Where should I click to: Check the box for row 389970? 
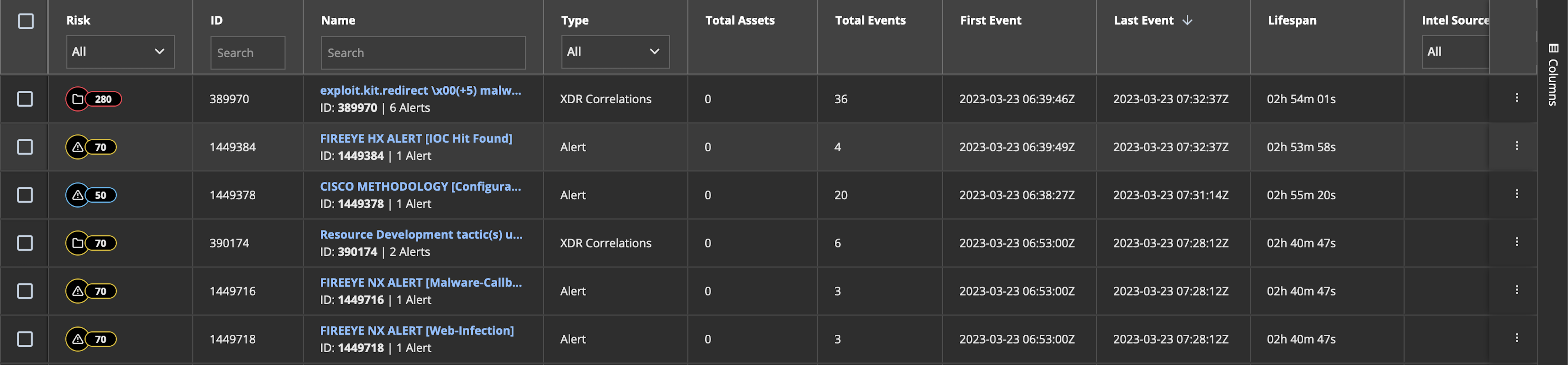click(x=25, y=99)
